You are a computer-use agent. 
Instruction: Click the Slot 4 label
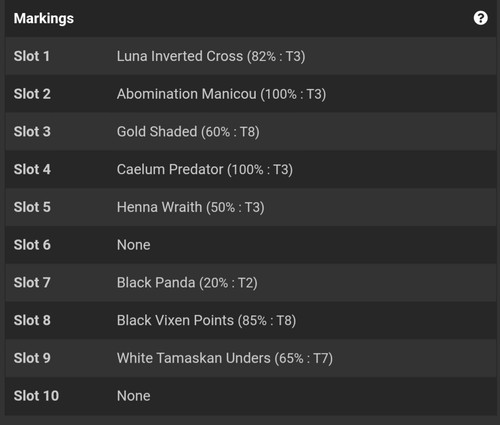[x=32, y=169]
